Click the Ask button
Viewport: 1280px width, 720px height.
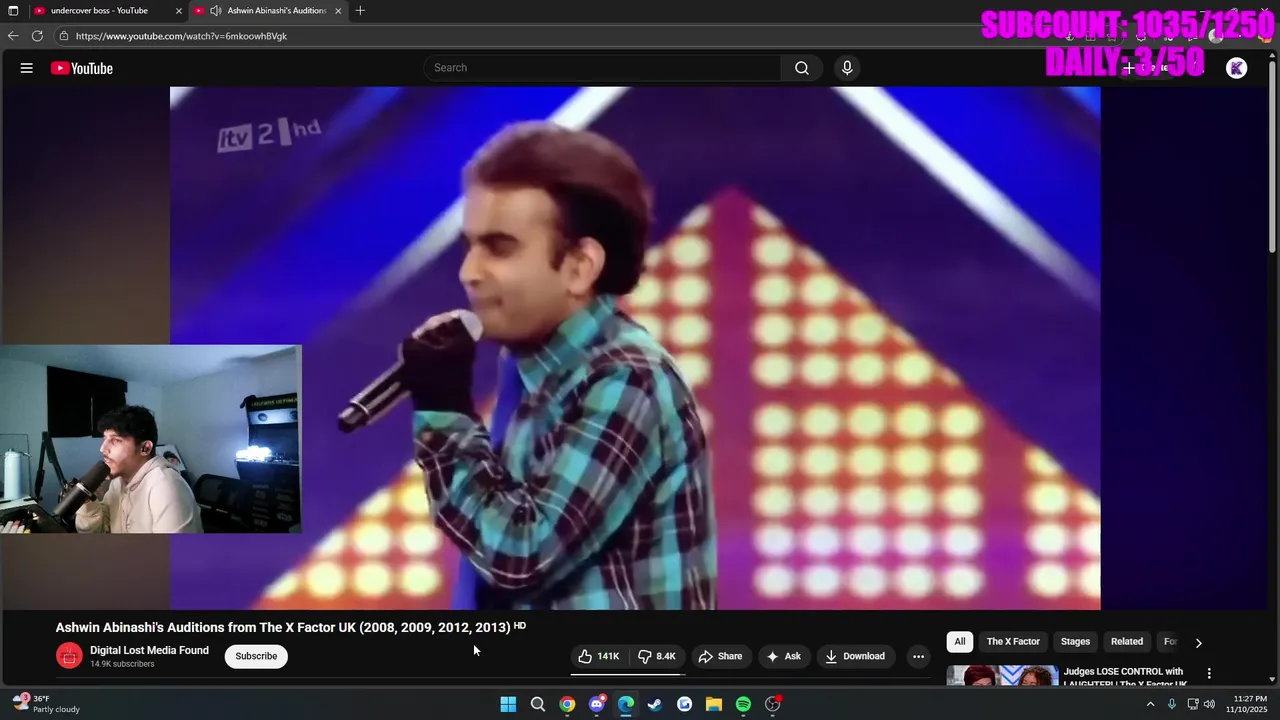coord(784,656)
